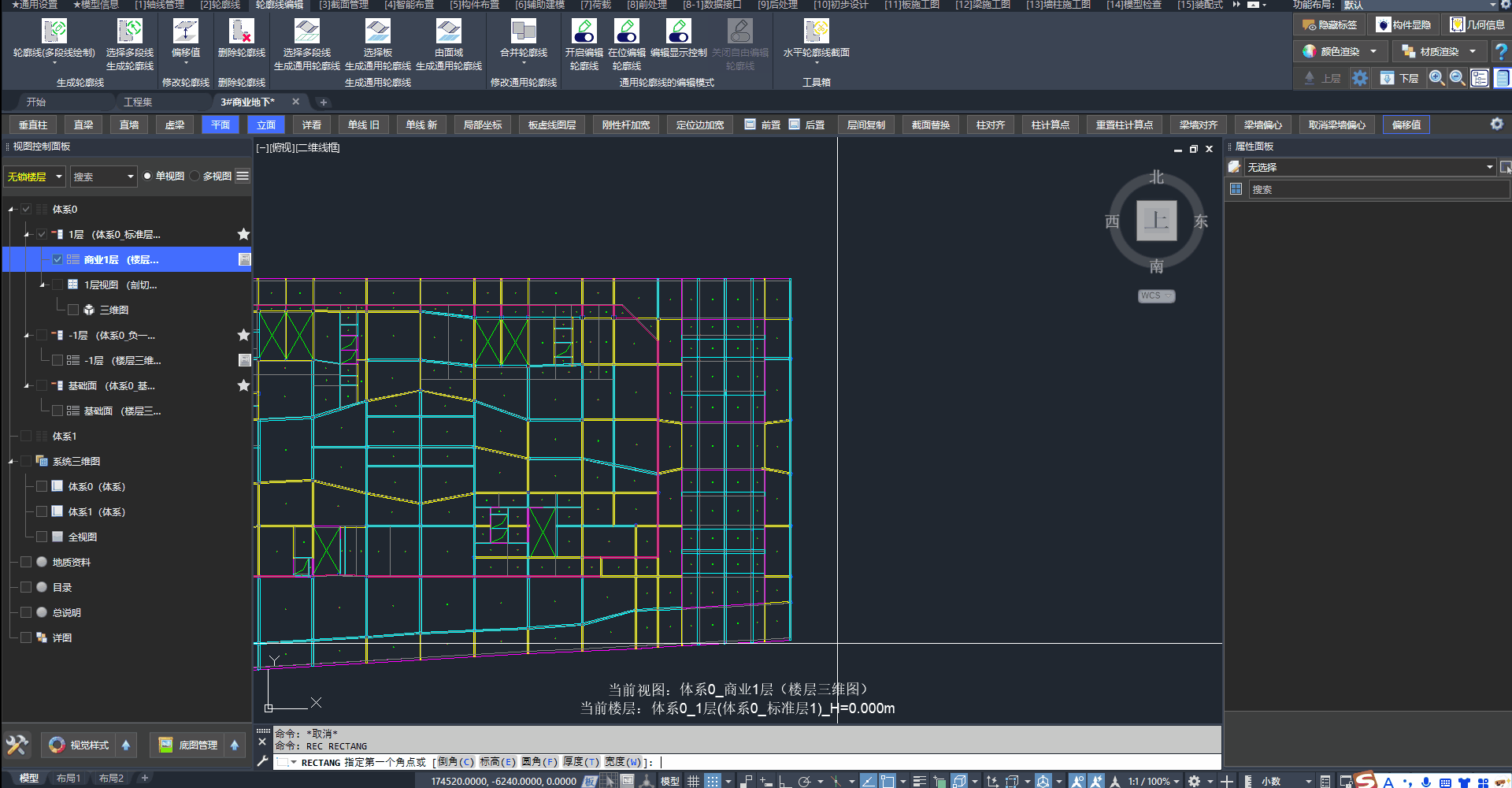
Task: Expand the 无选择 dropdown in properties panel
Action: point(1489,167)
